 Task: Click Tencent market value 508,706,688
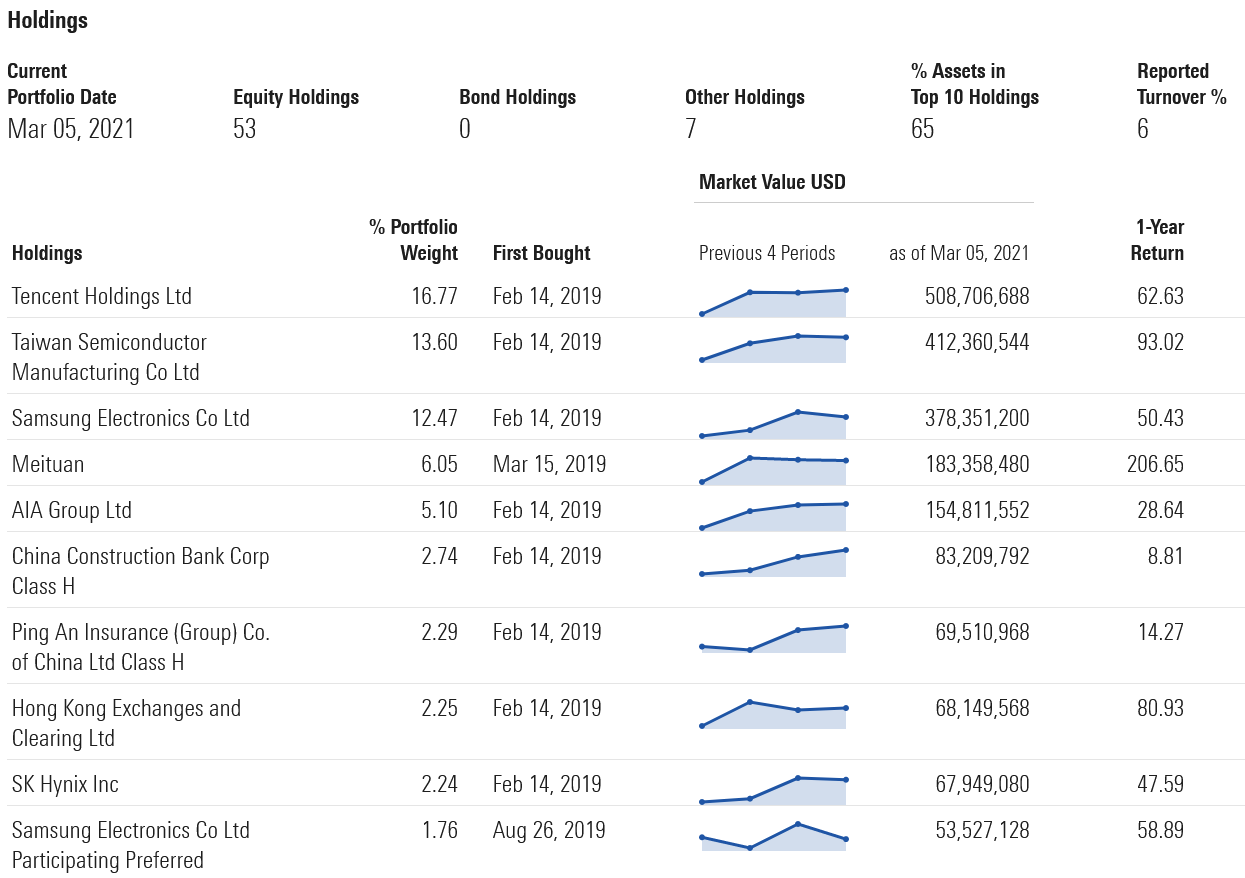click(x=977, y=296)
